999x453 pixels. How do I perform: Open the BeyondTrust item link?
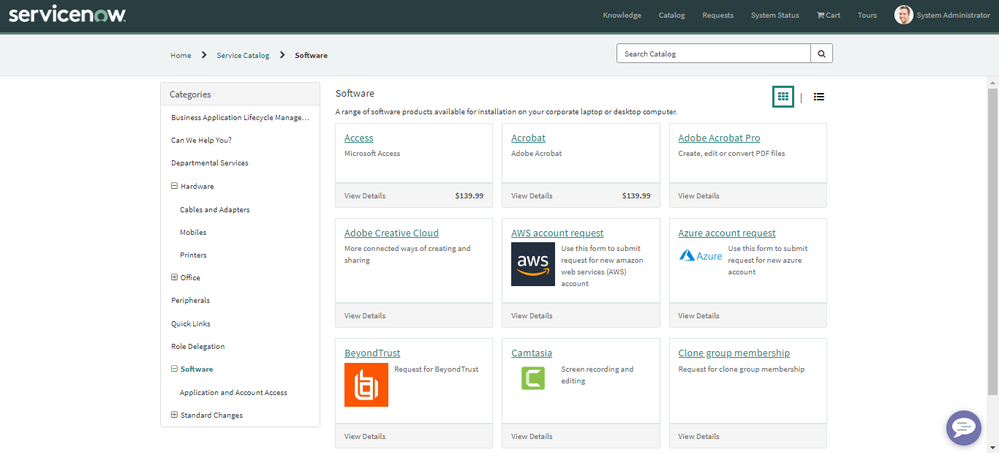point(372,353)
